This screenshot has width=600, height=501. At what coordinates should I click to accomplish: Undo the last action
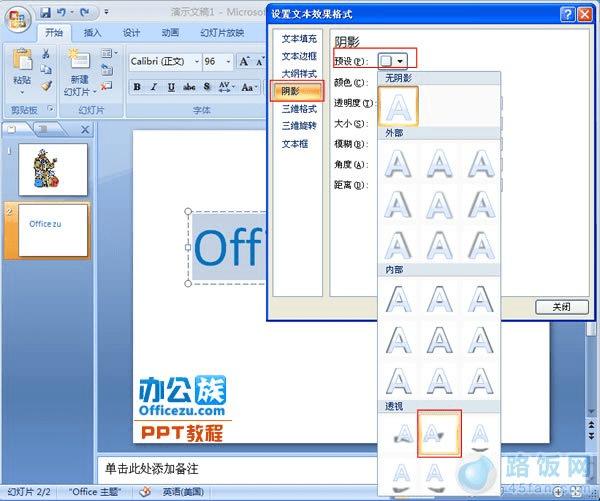[61, 13]
